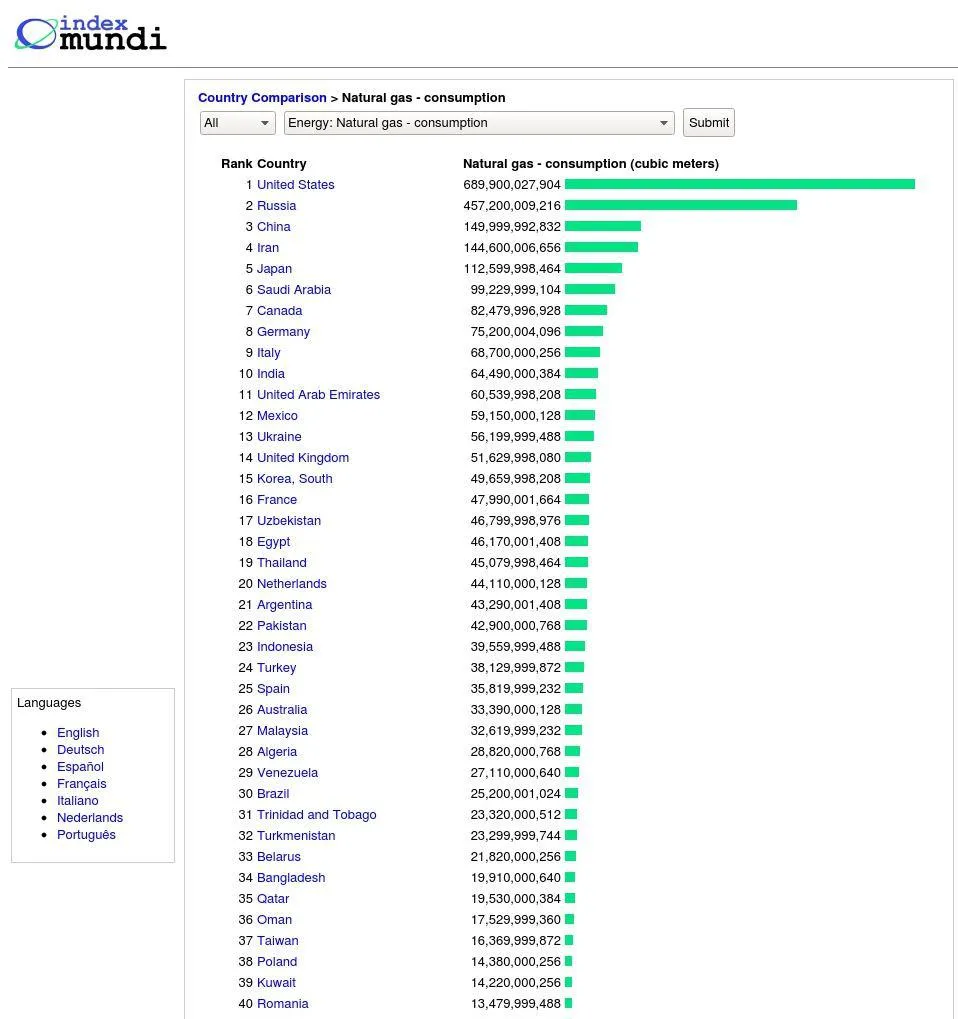Open the Trinidad and Tobago link
This screenshot has height=1019, width=958.
[317, 815]
